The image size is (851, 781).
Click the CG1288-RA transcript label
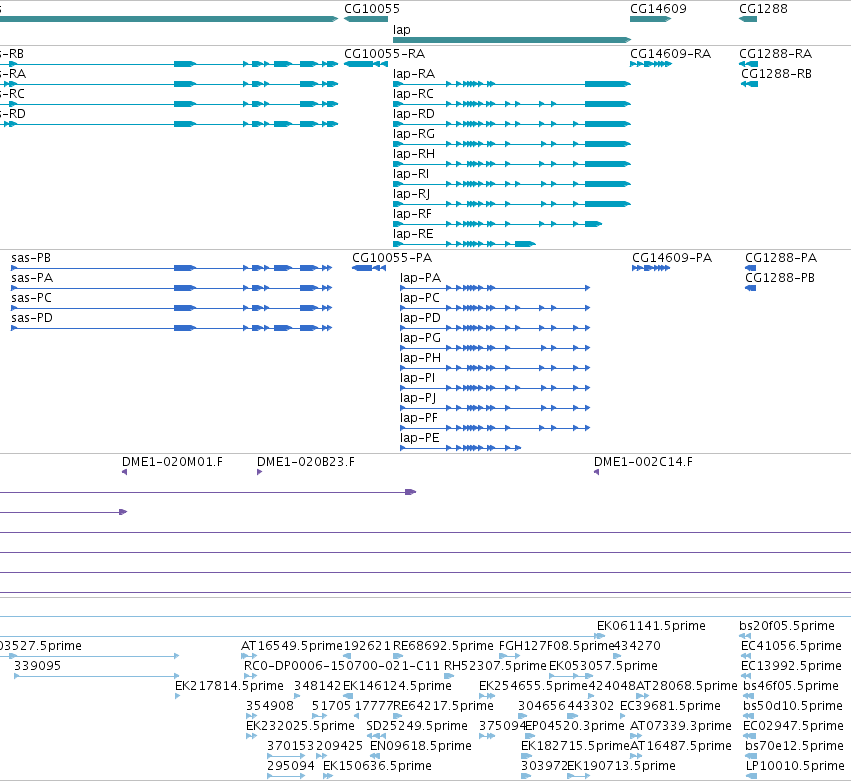coord(776,54)
